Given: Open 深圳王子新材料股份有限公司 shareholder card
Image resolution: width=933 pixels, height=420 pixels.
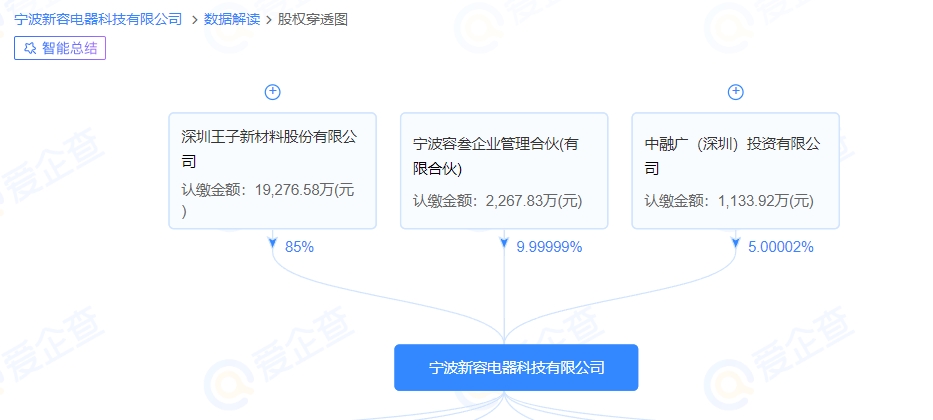Looking at the screenshot, I should [x=273, y=171].
